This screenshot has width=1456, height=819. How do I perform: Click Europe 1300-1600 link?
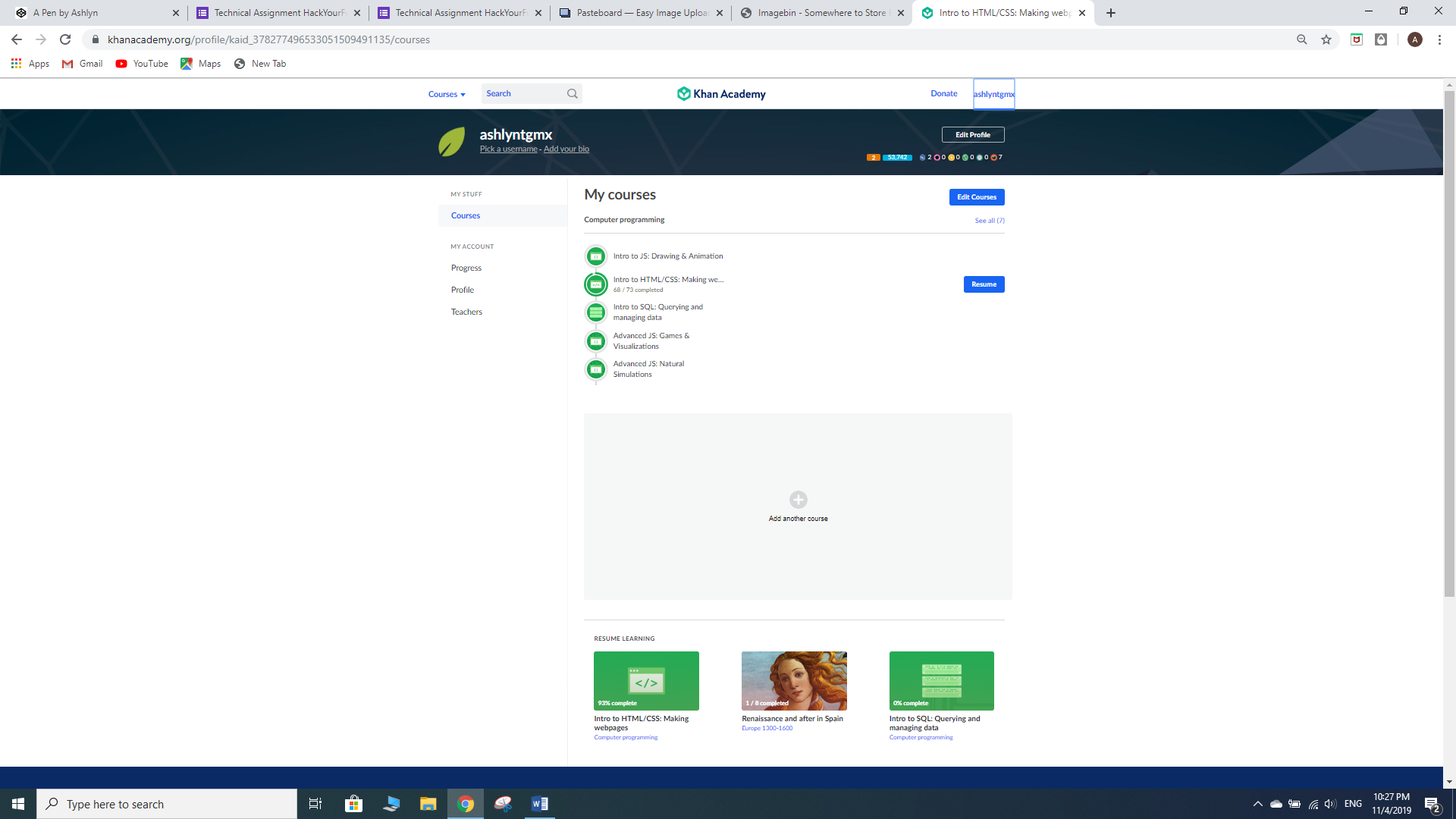click(767, 728)
